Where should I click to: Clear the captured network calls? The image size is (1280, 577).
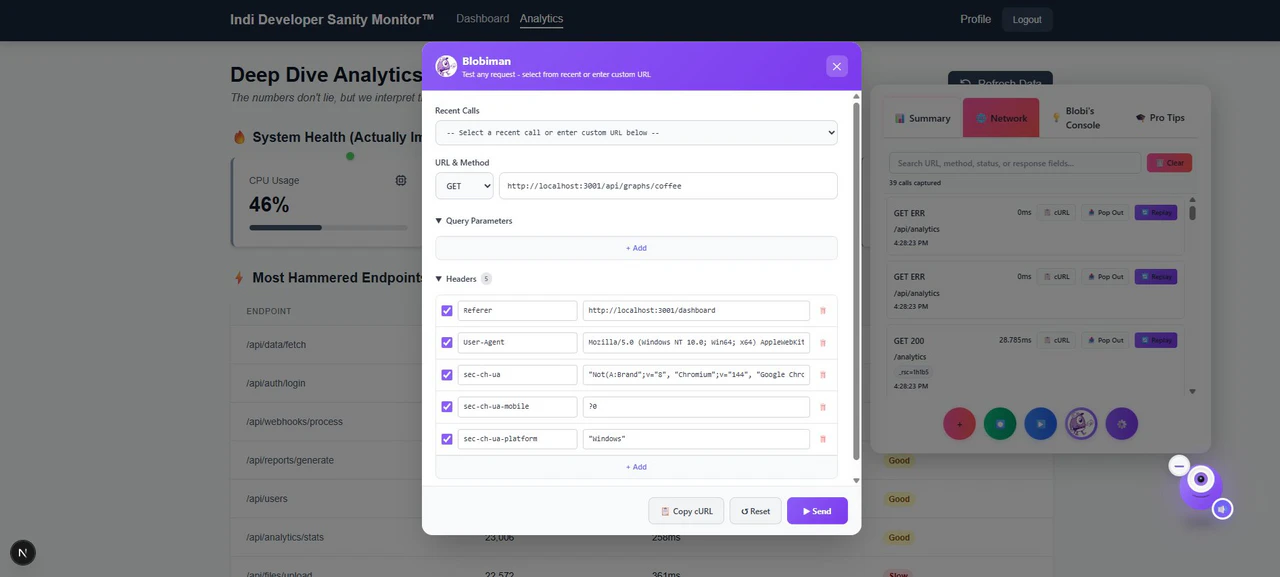click(x=1169, y=163)
